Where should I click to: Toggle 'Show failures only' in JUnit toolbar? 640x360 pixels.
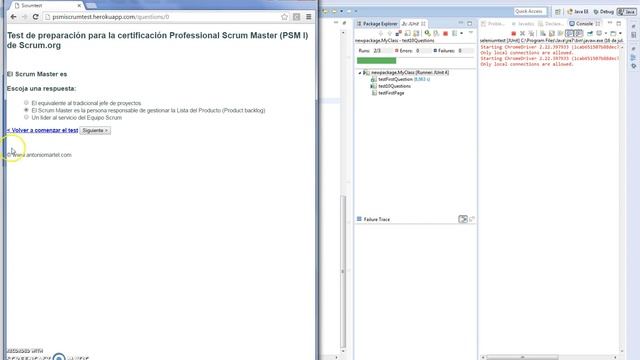[x=398, y=33]
